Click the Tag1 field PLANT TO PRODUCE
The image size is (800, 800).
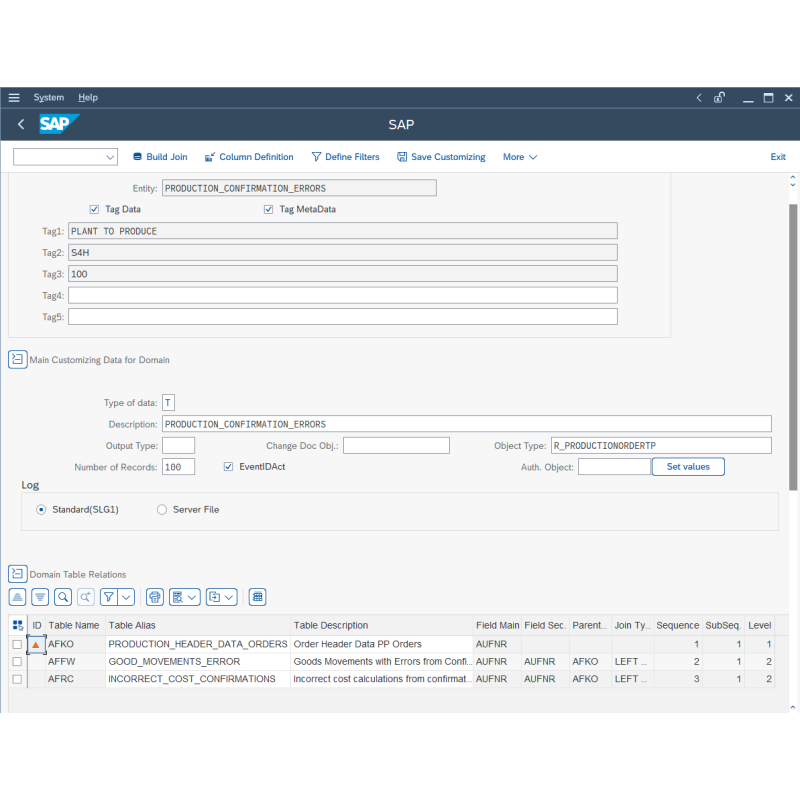[343, 231]
